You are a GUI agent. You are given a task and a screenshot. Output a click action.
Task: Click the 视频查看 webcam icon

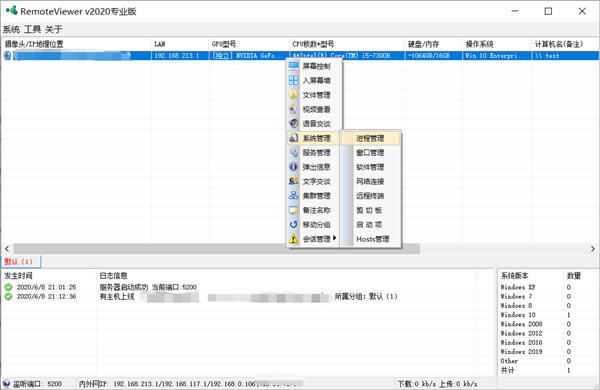point(293,109)
